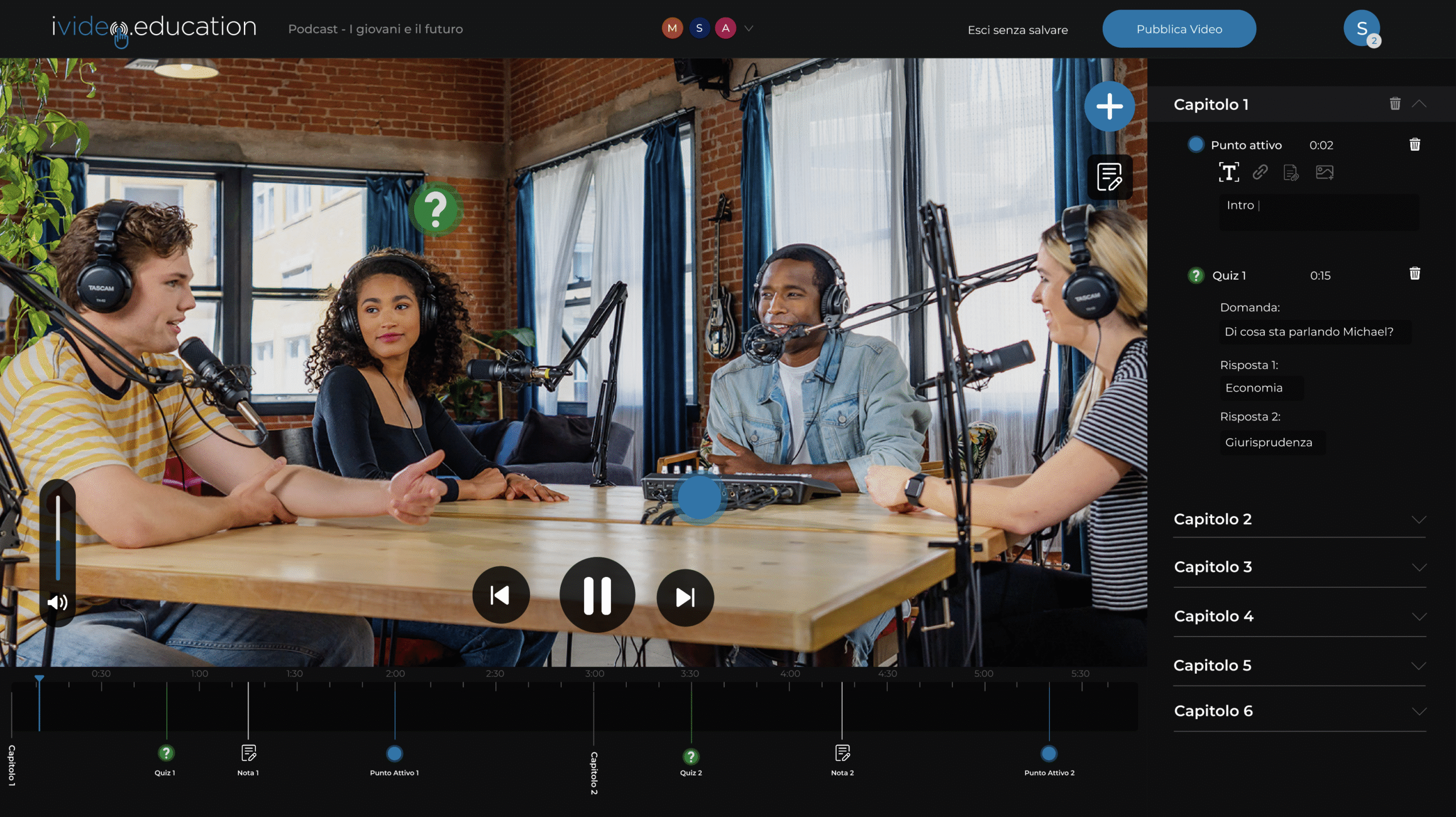Delete Quiz 1 with its trash icon
The height and width of the screenshot is (817, 1456).
pos(1414,274)
